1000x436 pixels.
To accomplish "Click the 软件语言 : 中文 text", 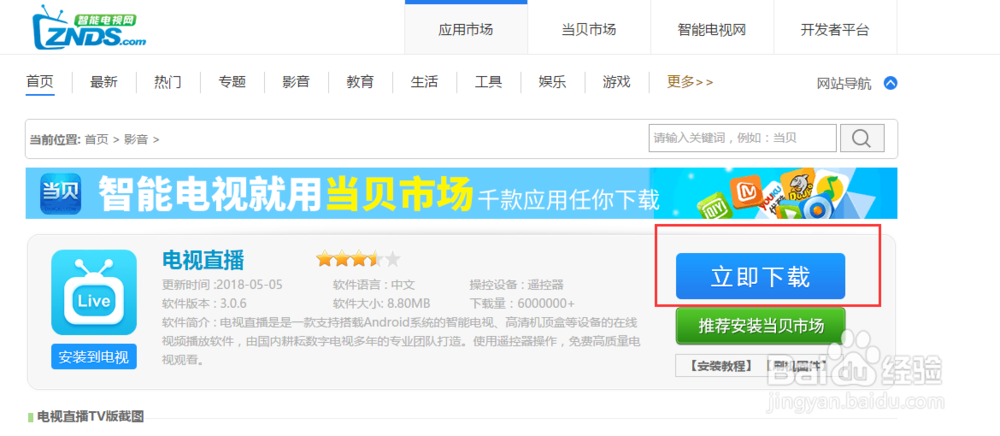I will click(x=373, y=285).
